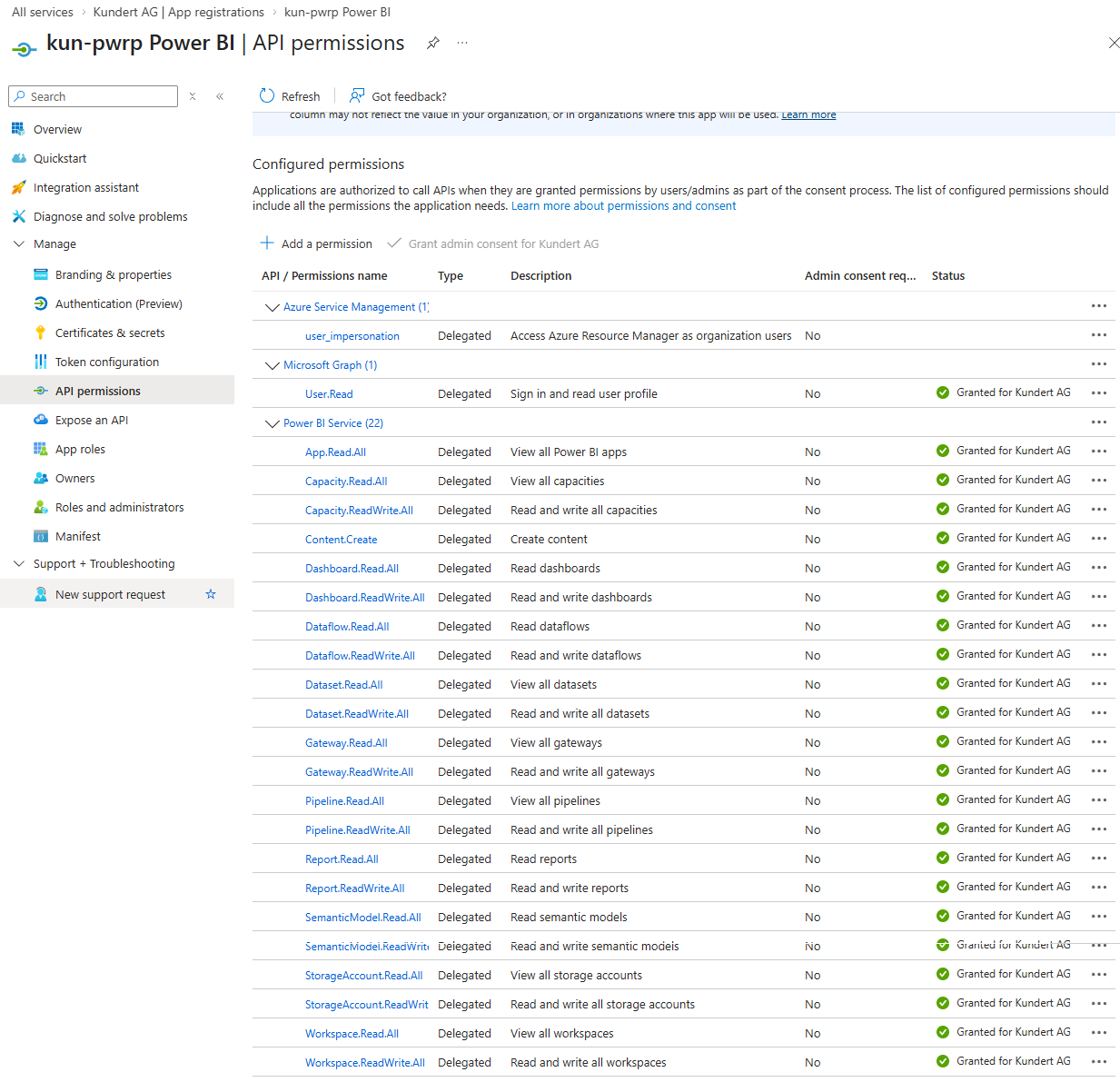
Task: Open Quickstart in the sidebar
Action: click(x=60, y=158)
